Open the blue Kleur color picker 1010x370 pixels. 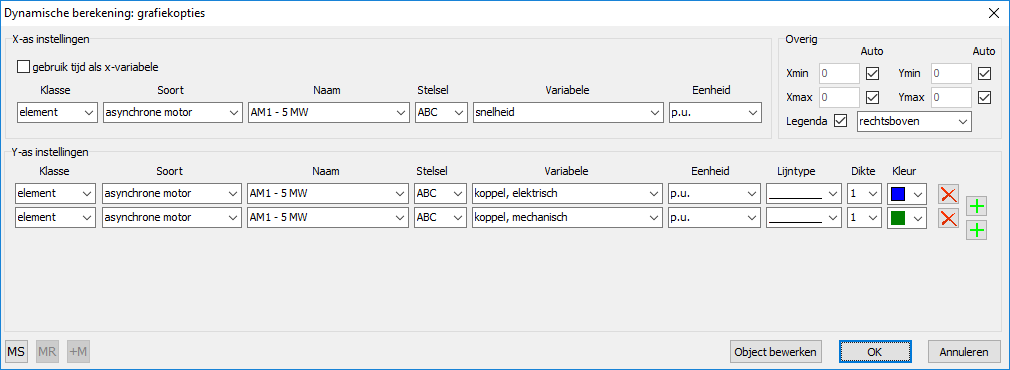907,193
